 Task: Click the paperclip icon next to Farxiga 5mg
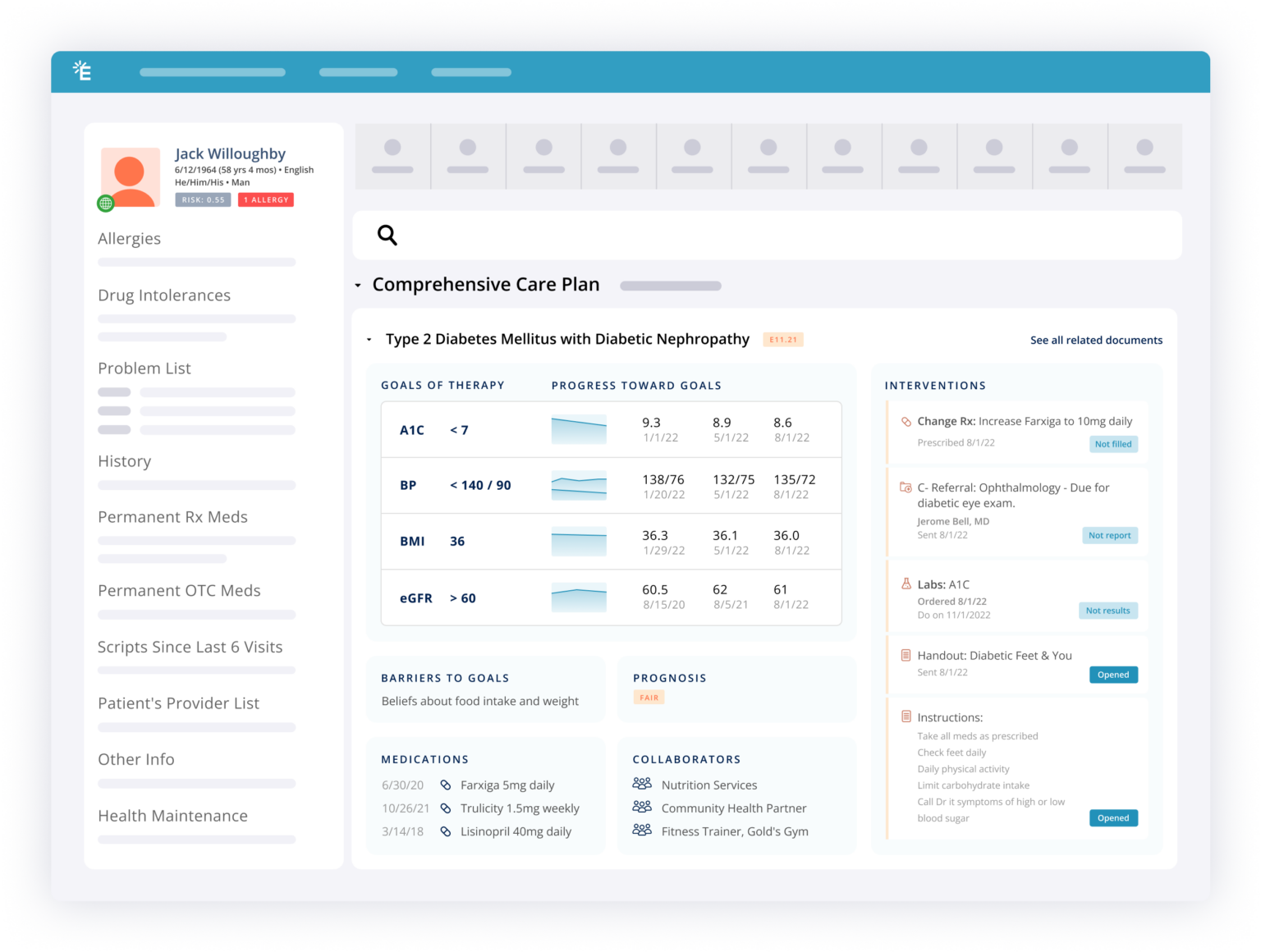tap(446, 785)
